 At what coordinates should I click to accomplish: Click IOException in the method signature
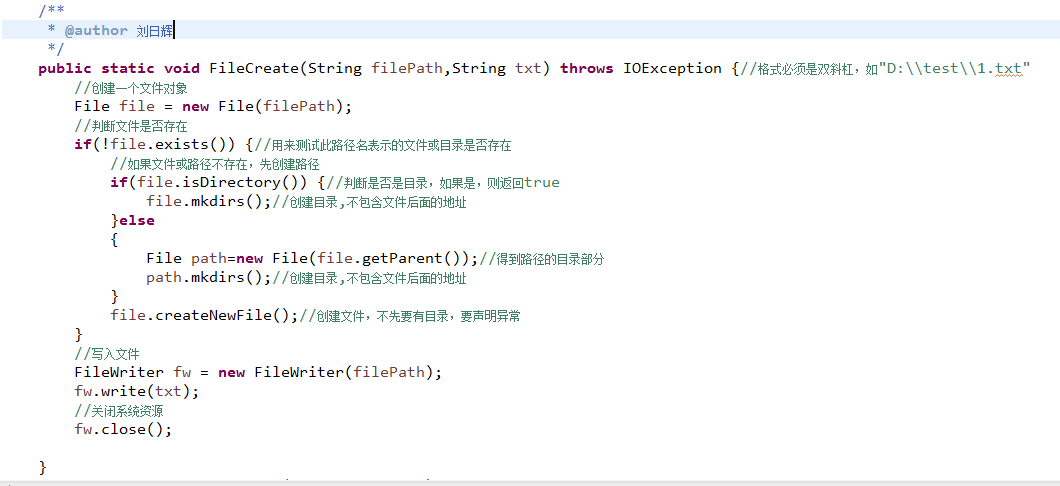tap(673, 68)
